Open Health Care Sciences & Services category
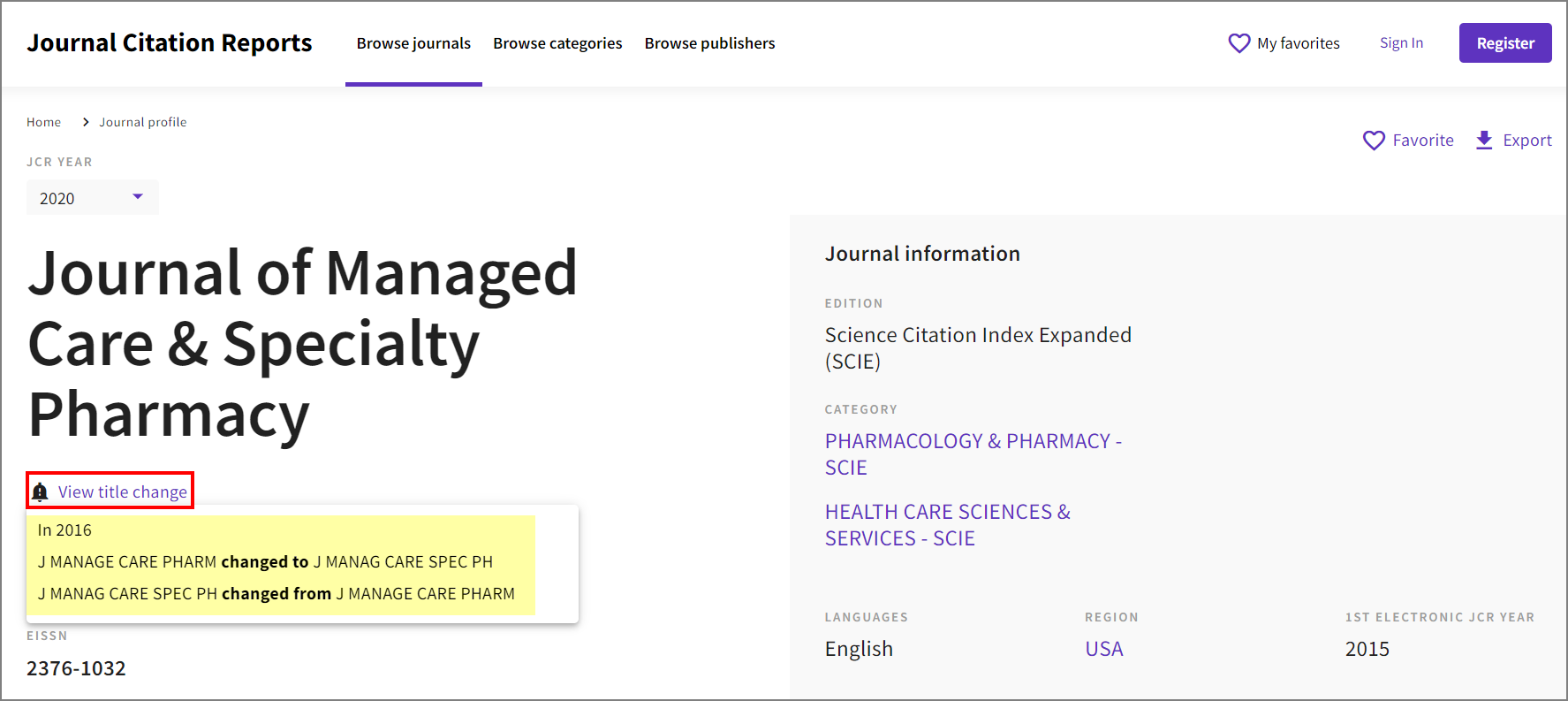1568x701 pixels. point(948,525)
